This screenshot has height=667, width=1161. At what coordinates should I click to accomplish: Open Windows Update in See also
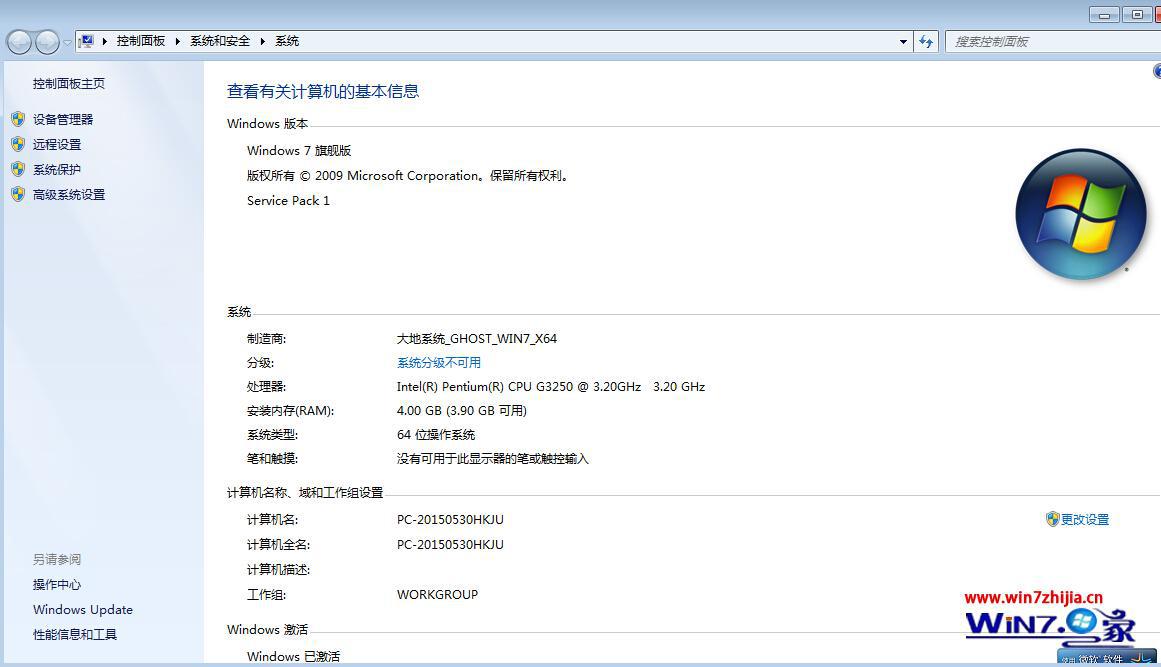[83, 609]
